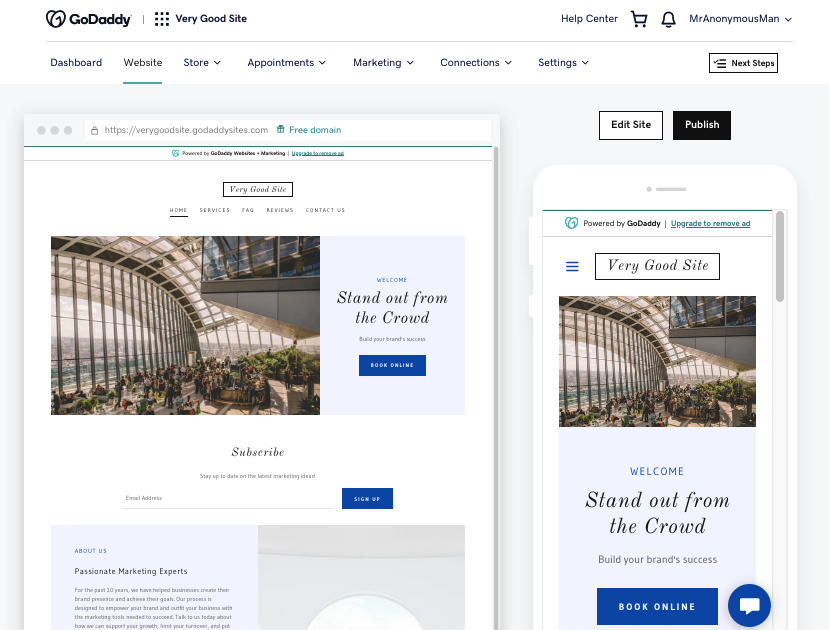Image resolution: width=829 pixels, height=630 pixels.
Task: Open the Next Steps button
Action: [x=743, y=63]
